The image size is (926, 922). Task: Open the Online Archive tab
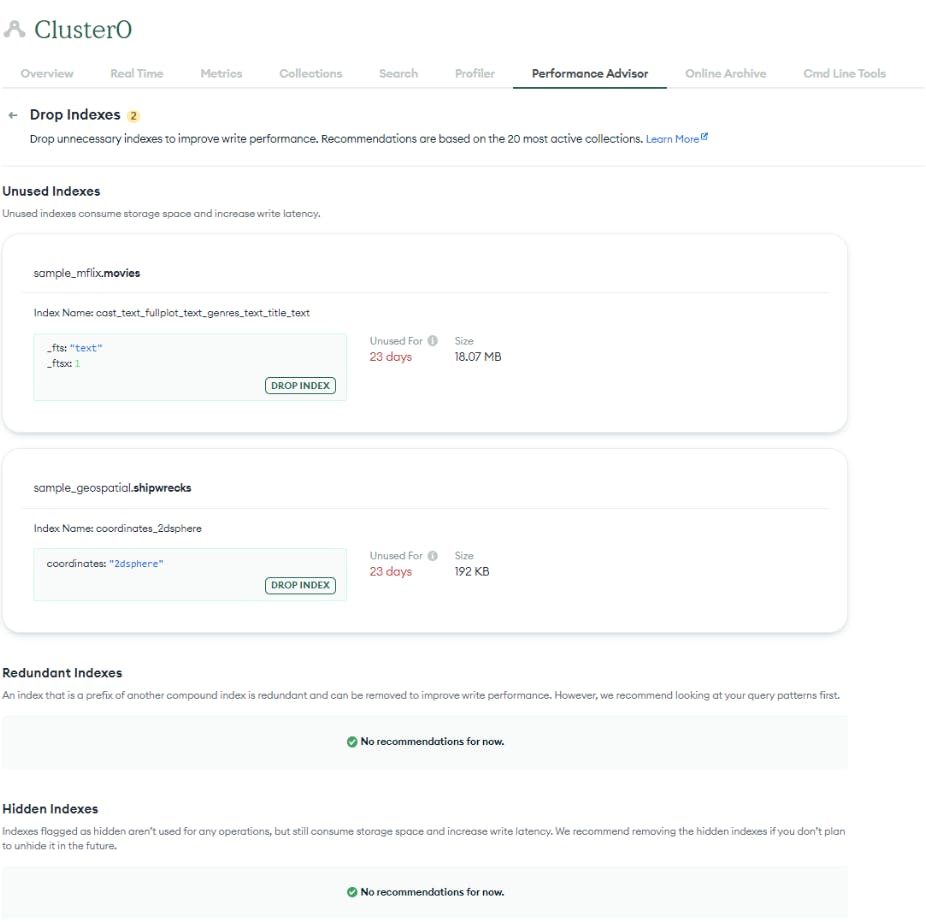pos(725,73)
